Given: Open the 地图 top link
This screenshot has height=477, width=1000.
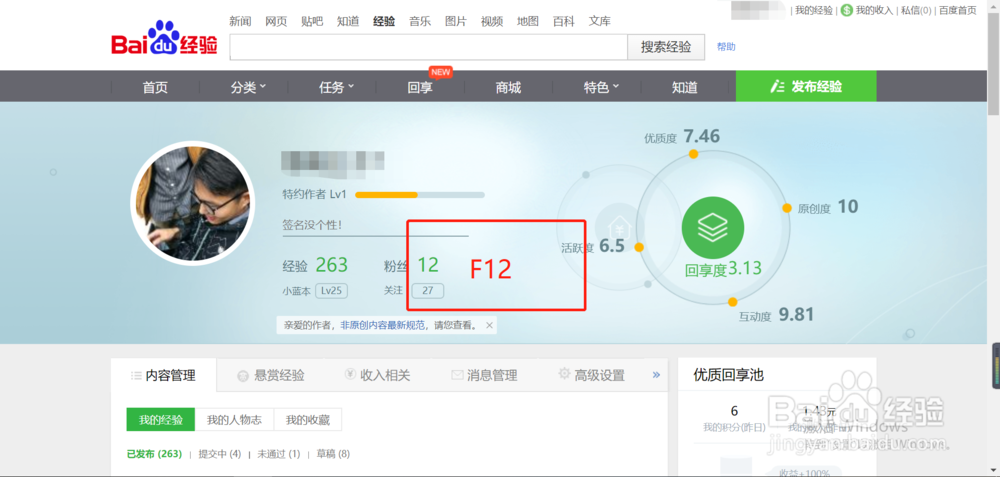Looking at the screenshot, I should pyautogui.click(x=528, y=21).
